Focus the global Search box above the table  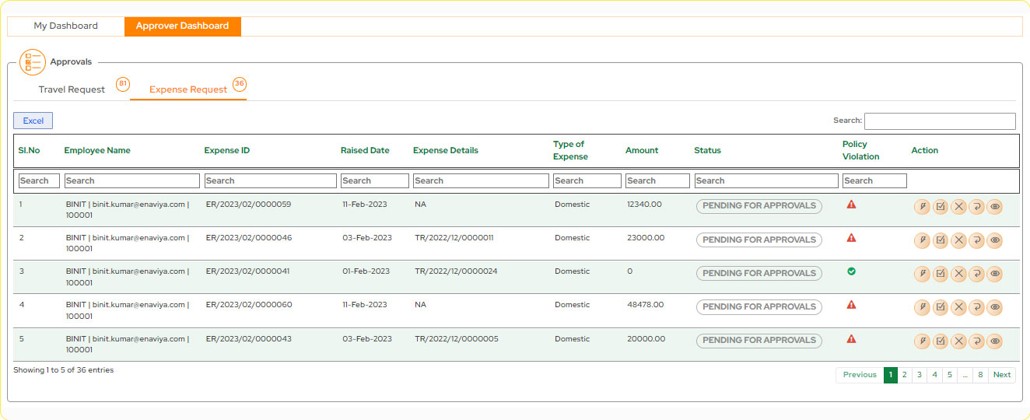940,121
